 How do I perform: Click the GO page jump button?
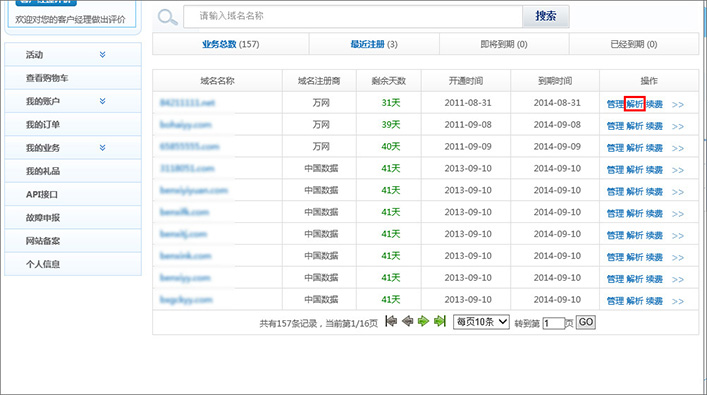(x=586, y=322)
